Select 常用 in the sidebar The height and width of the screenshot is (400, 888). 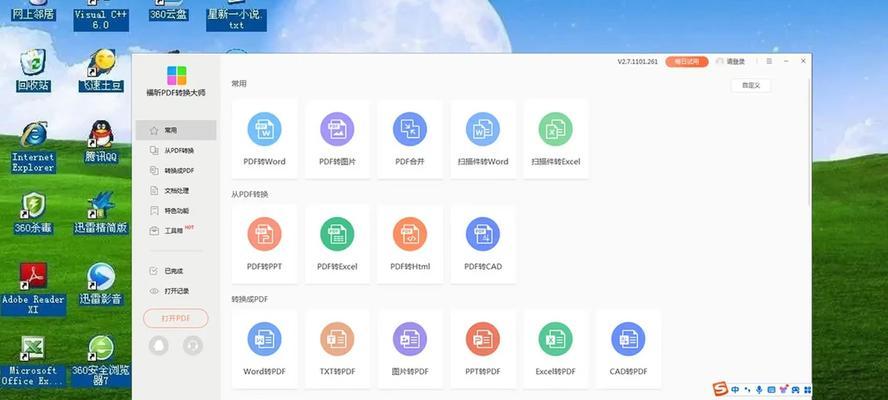(x=176, y=130)
